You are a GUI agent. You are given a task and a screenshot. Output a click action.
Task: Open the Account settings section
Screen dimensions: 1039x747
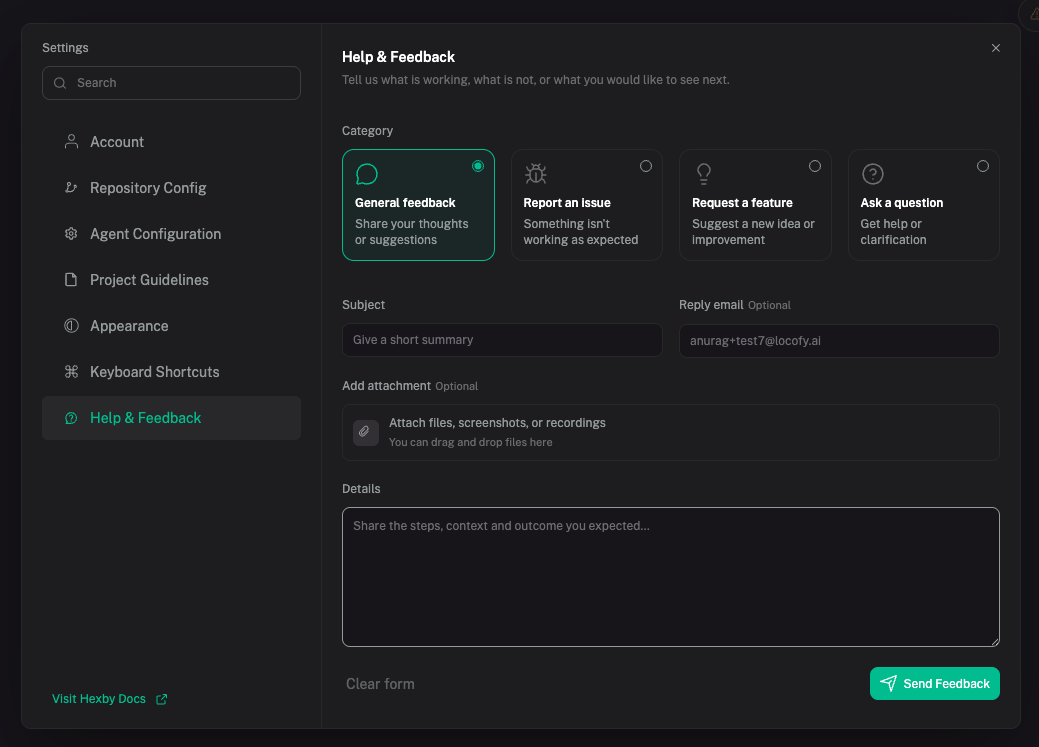(171, 142)
